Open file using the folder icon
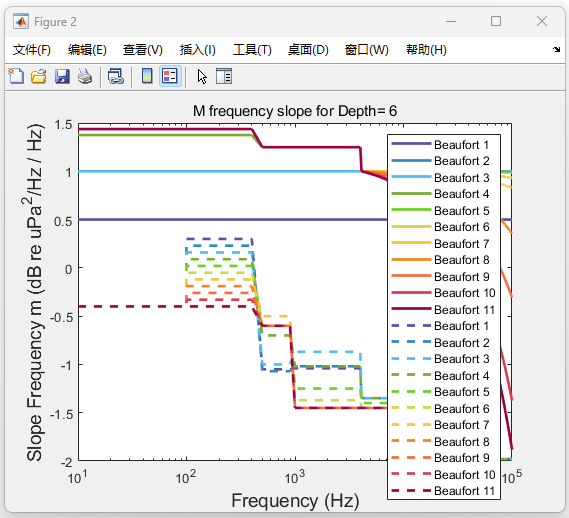The image size is (569, 518). pos(38,77)
